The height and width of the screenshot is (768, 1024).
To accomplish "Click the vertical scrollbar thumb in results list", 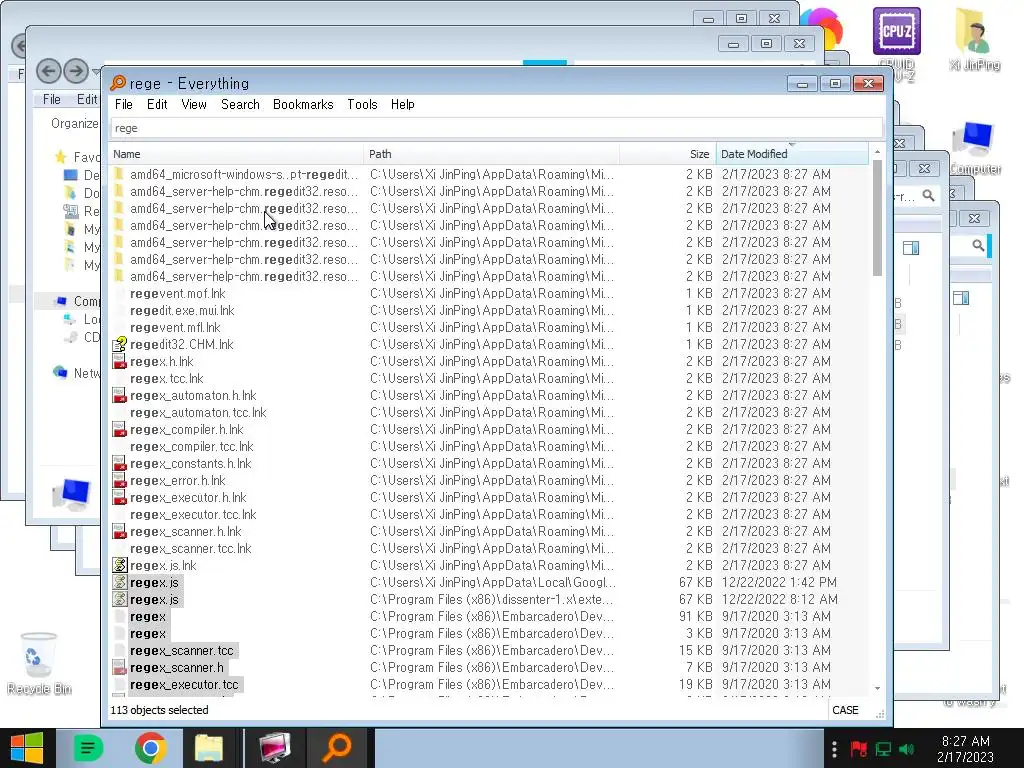I will 877,218.
